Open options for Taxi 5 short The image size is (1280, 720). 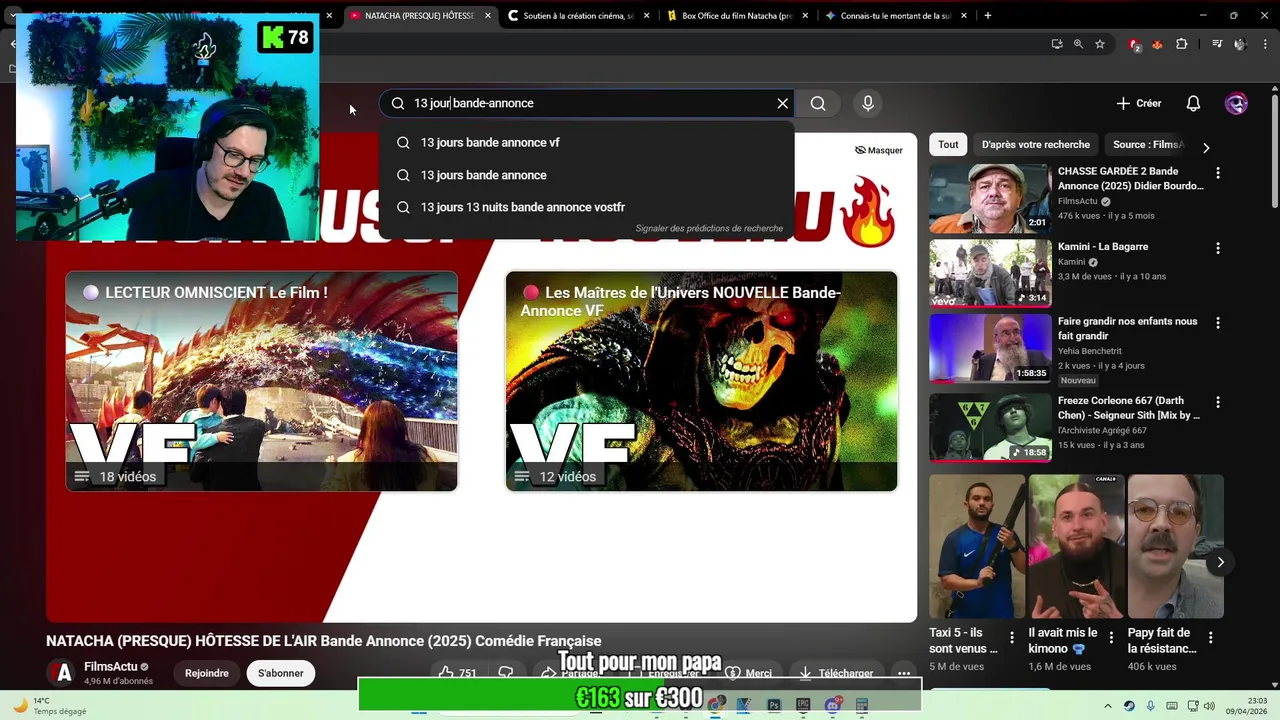tap(1012, 637)
